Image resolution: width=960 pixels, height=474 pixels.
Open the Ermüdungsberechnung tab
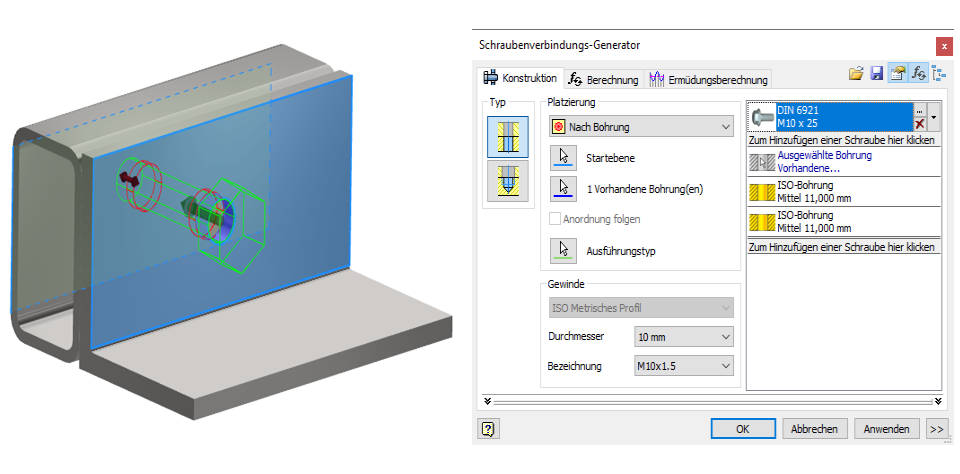708,80
